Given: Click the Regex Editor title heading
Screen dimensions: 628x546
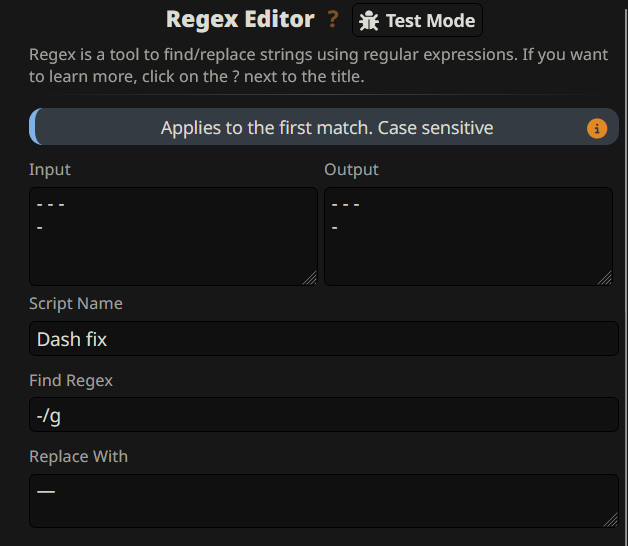Looking at the screenshot, I should coord(239,19).
